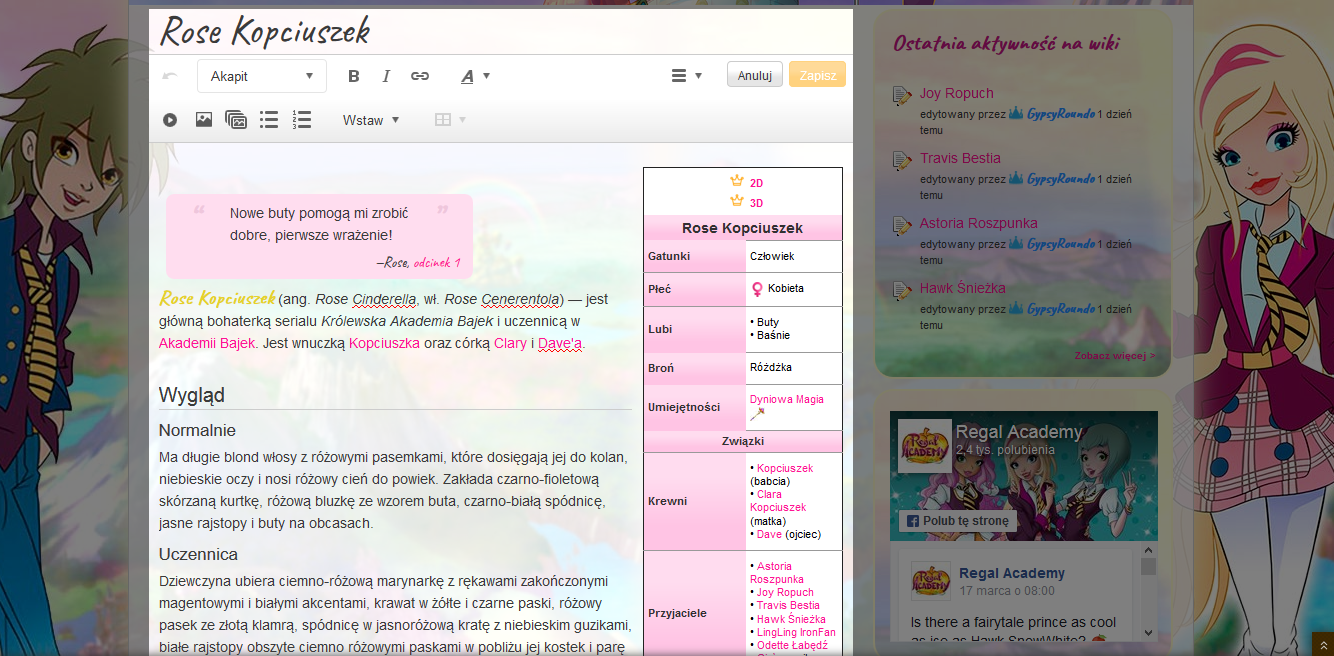Image resolution: width=1334 pixels, height=656 pixels.
Task: Insert a single image into the article
Action: pos(204,120)
